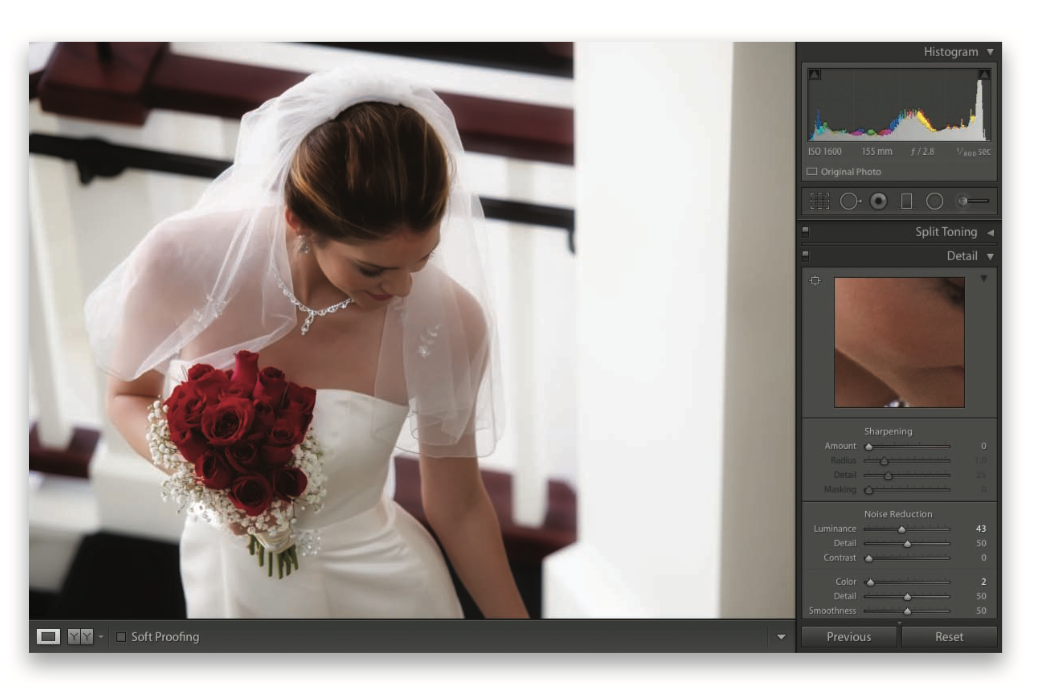Screen dimensions: 1044x694
Task: Open the Before/After view options dropdown
Action: (101, 636)
